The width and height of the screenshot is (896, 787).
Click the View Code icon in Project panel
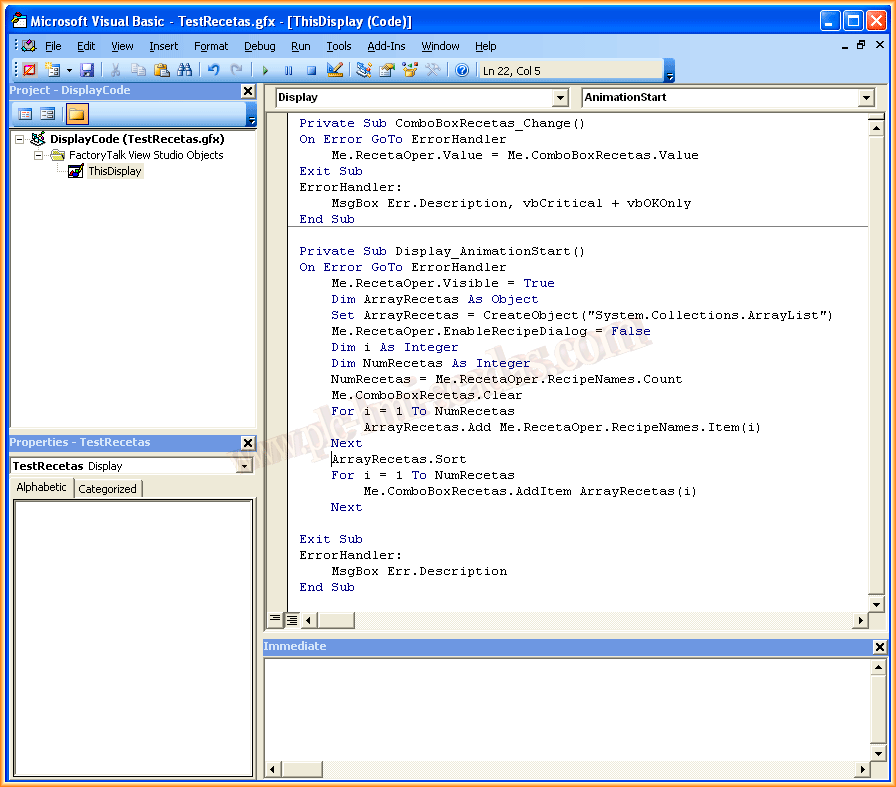click(x=26, y=114)
